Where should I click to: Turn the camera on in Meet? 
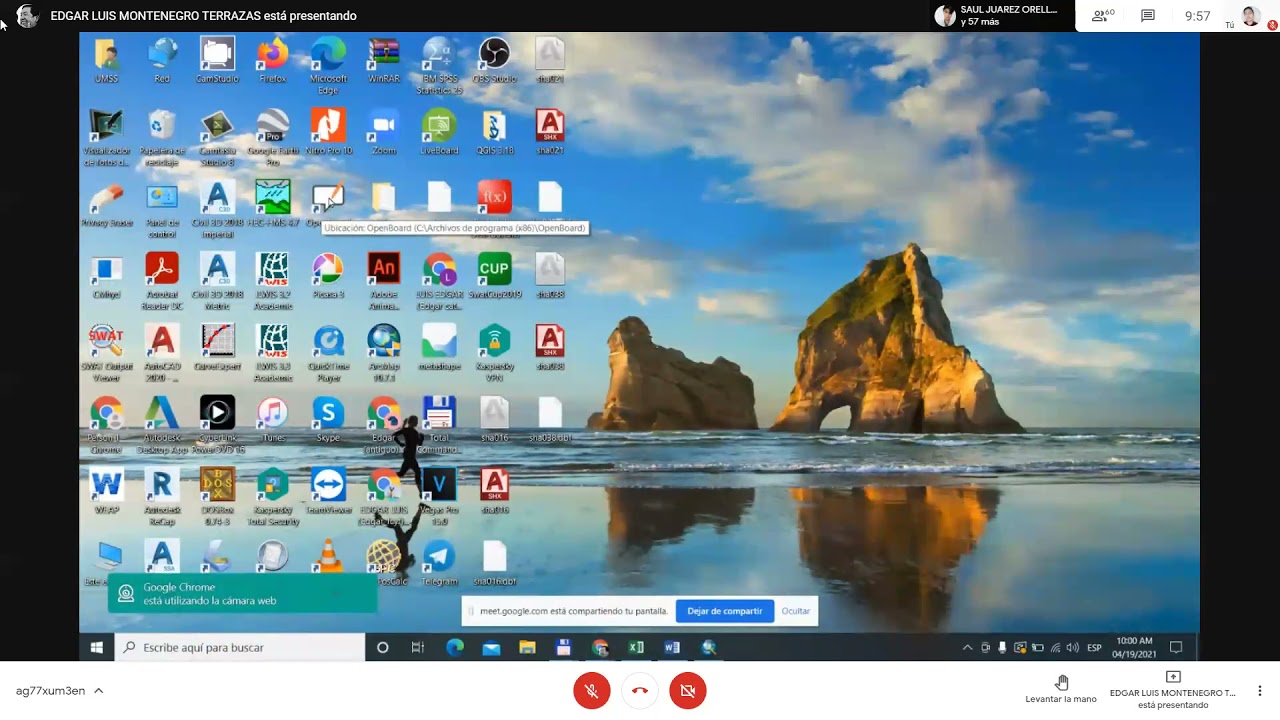point(688,690)
